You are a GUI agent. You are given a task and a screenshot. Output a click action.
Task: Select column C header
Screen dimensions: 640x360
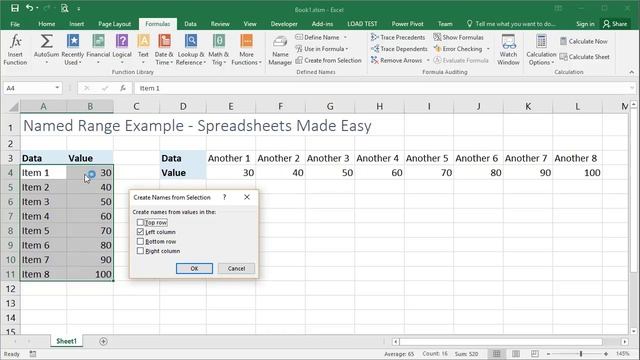(x=136, y=107)
